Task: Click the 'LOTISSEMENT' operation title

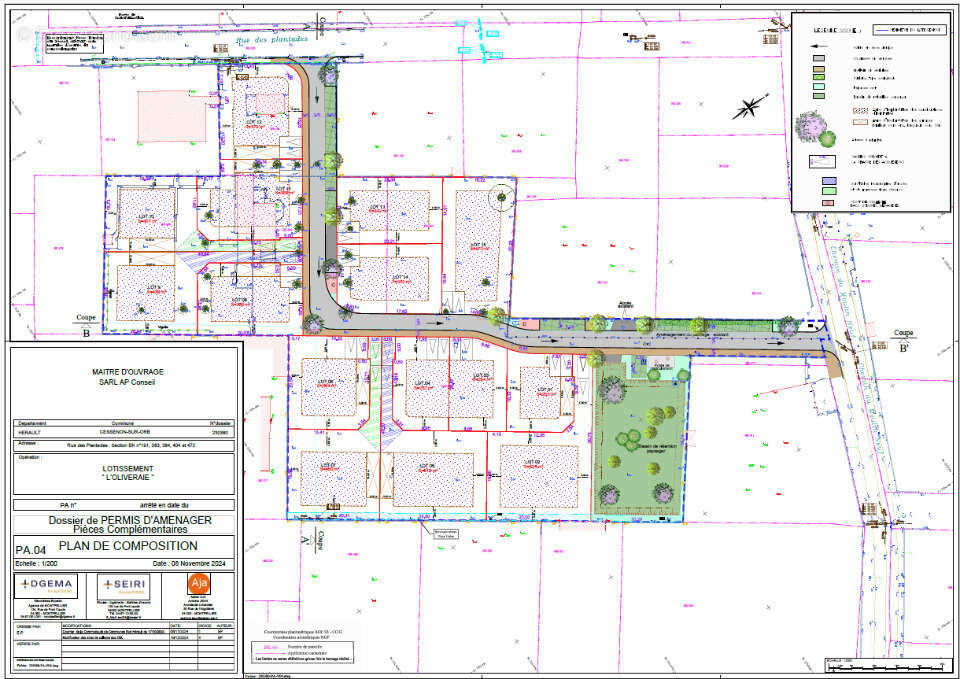Action: tap(127, 468)
